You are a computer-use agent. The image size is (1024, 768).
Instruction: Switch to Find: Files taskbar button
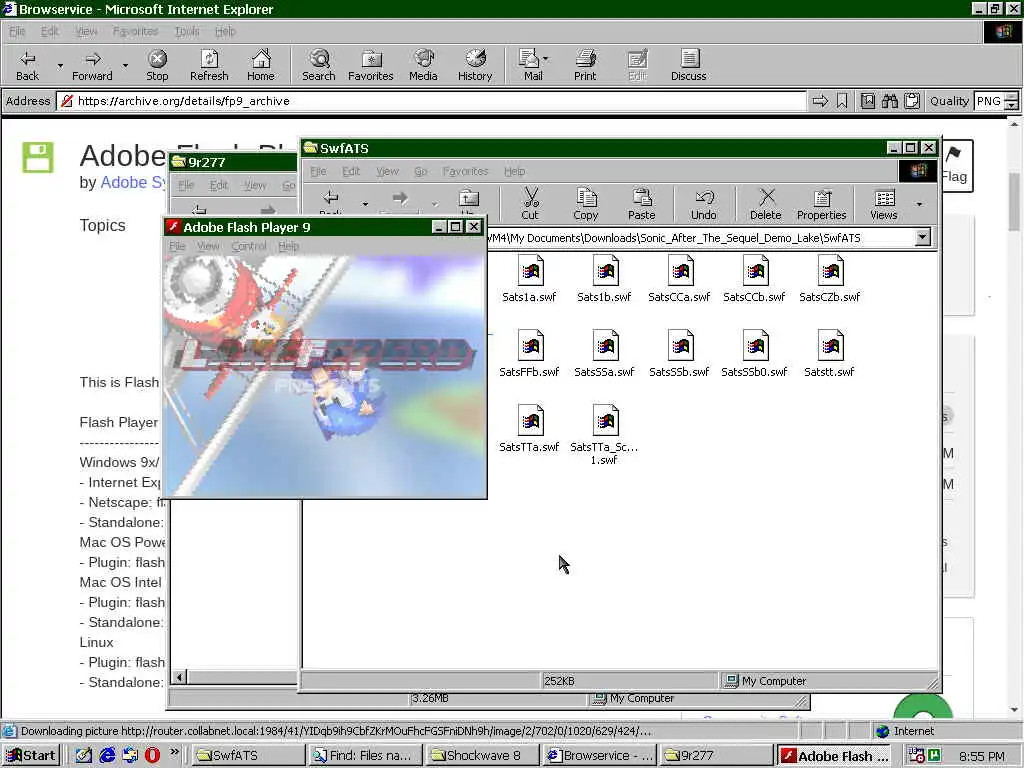[364, 756]
